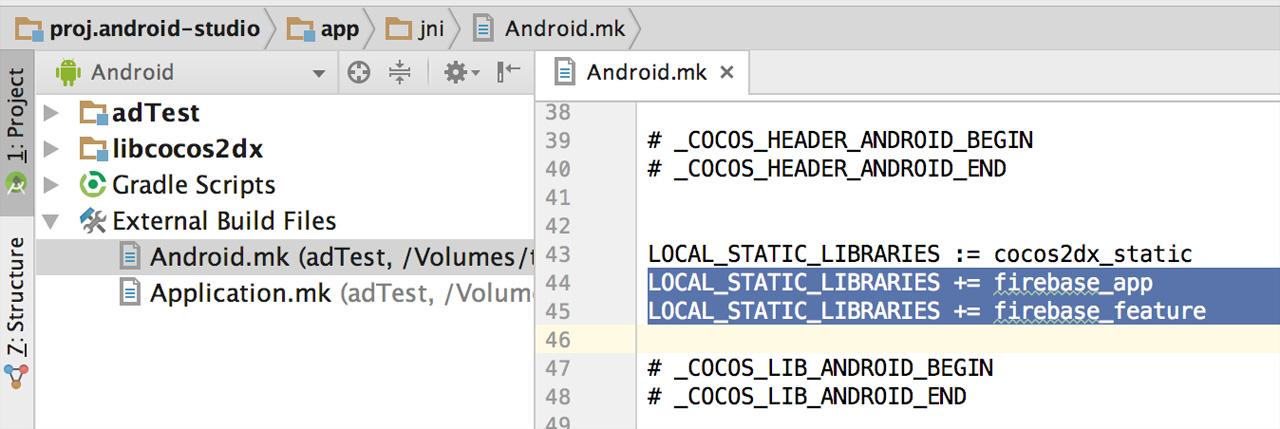The height and width of the screenshot is (429, 1280).
Task: Close the Android.mk editor tab
Action: [727, 72]
